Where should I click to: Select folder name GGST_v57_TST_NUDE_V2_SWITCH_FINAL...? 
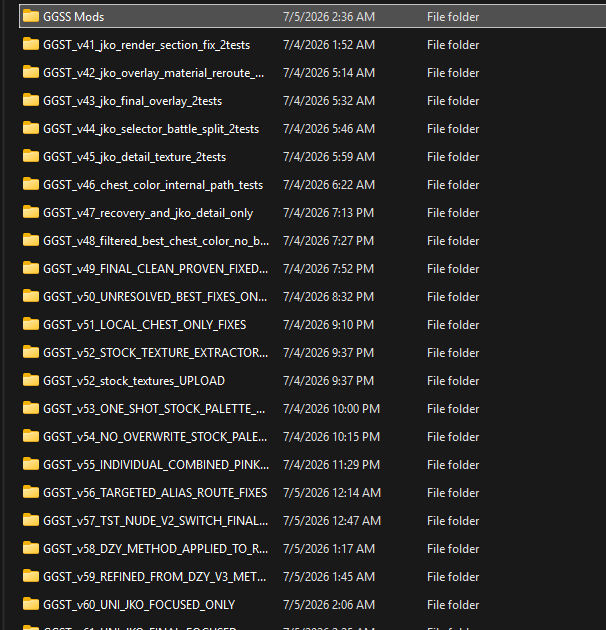[156, 521]
